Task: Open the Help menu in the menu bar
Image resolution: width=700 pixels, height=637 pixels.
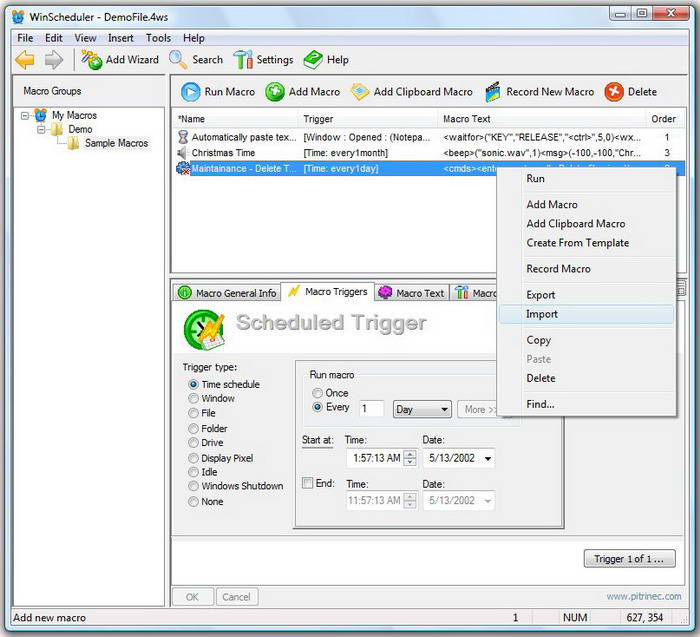Action: [x=194, y=38]
